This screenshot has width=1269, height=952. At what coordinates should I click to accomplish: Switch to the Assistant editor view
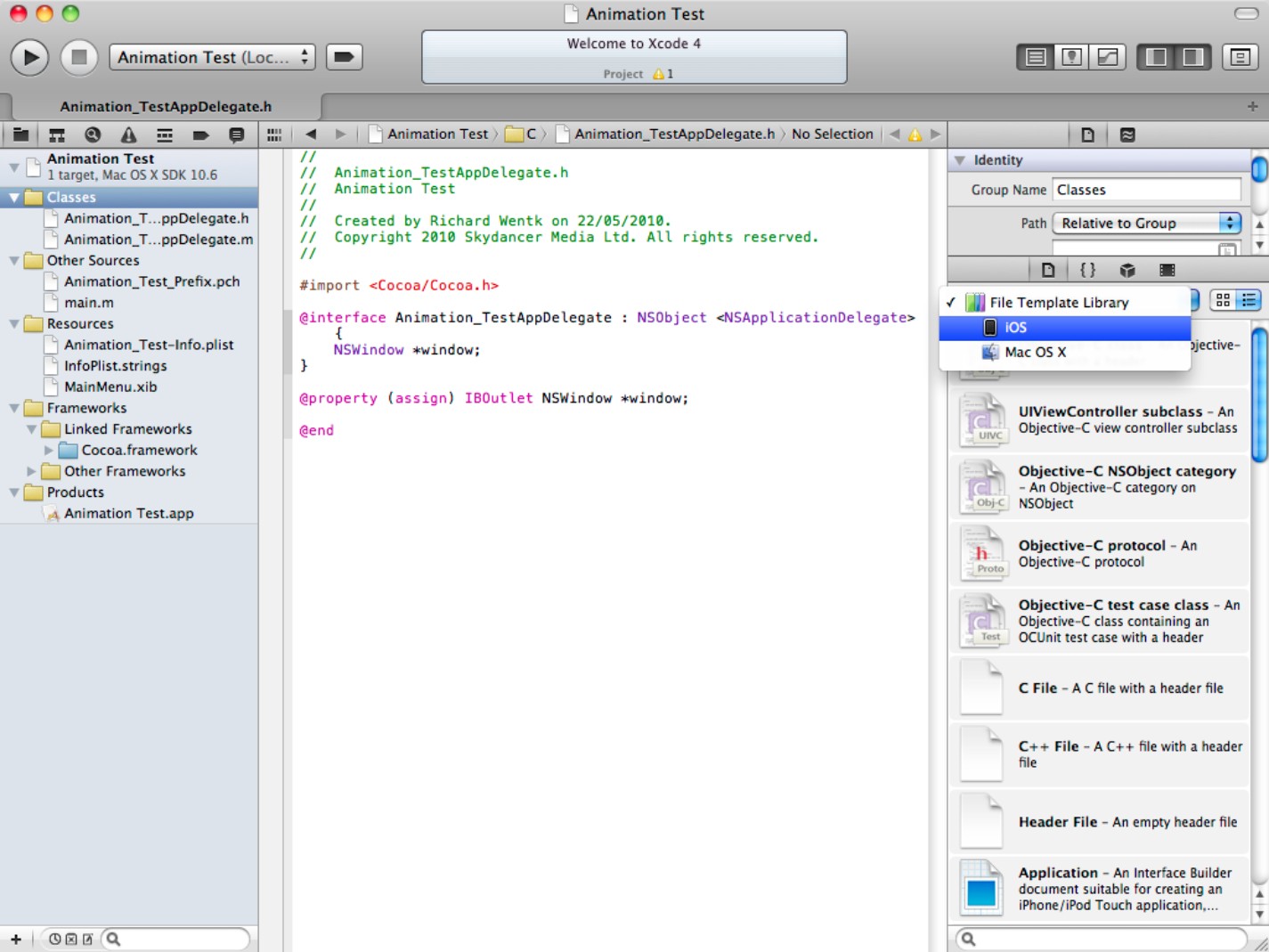[x=1072, y=57]
